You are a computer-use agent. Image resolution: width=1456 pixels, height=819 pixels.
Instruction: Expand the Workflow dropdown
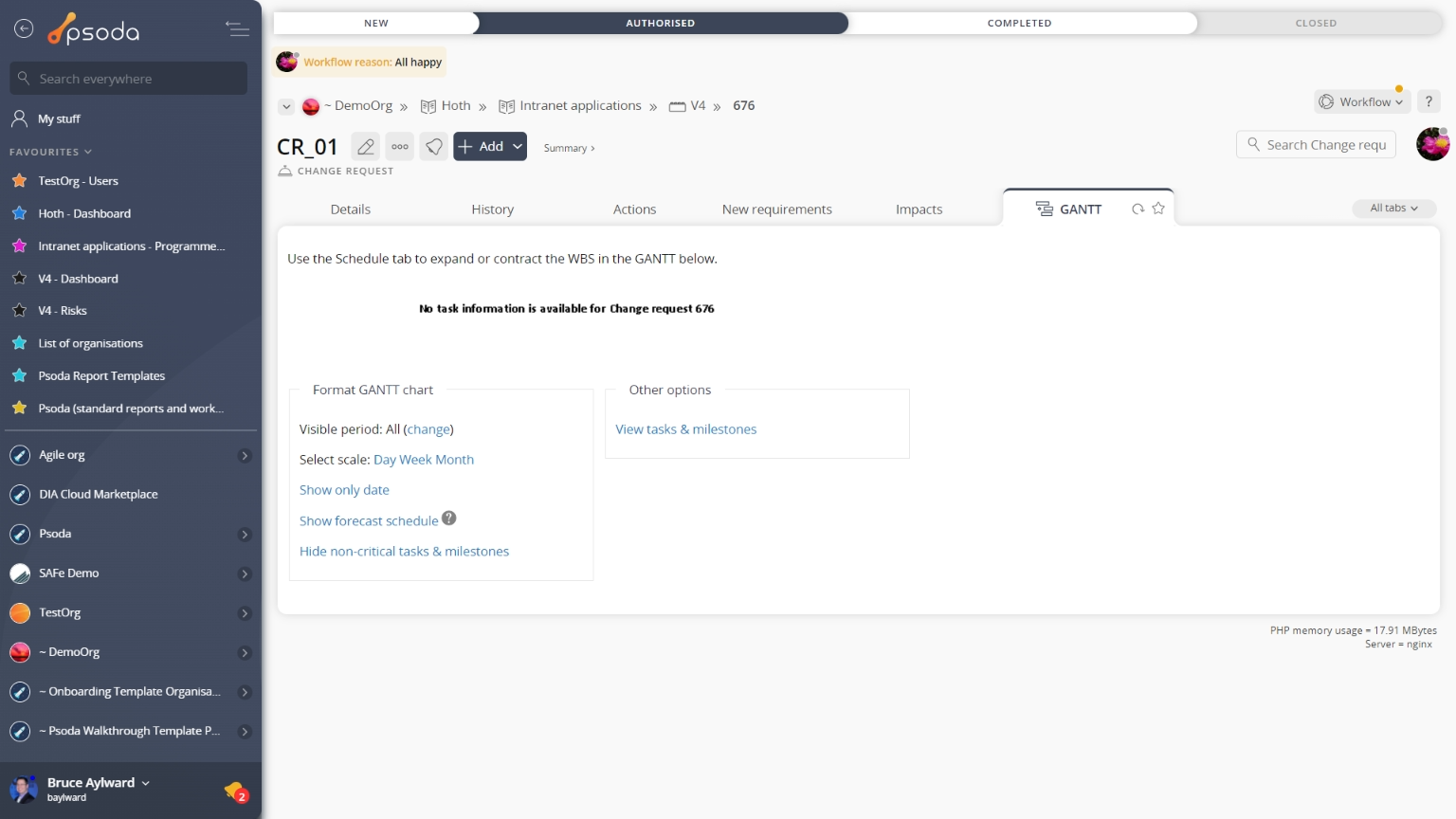coord(1362,101)
